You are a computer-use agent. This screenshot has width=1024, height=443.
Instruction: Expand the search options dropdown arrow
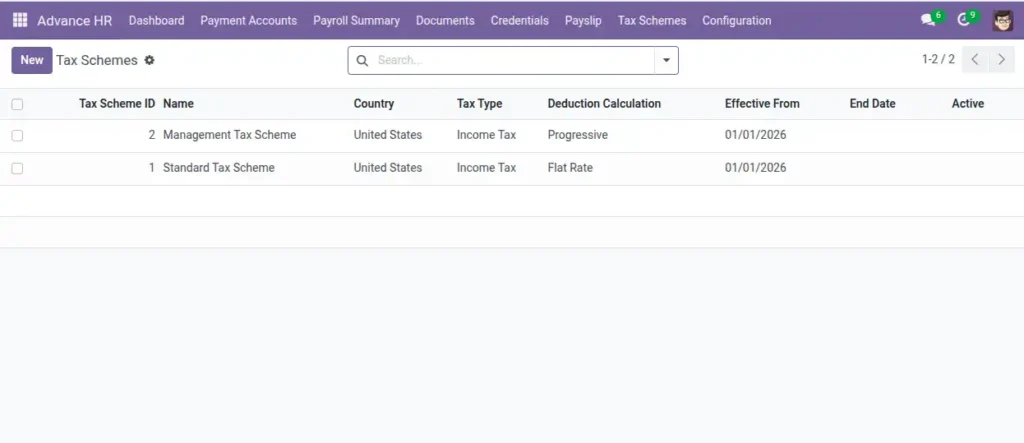(666, 60)
